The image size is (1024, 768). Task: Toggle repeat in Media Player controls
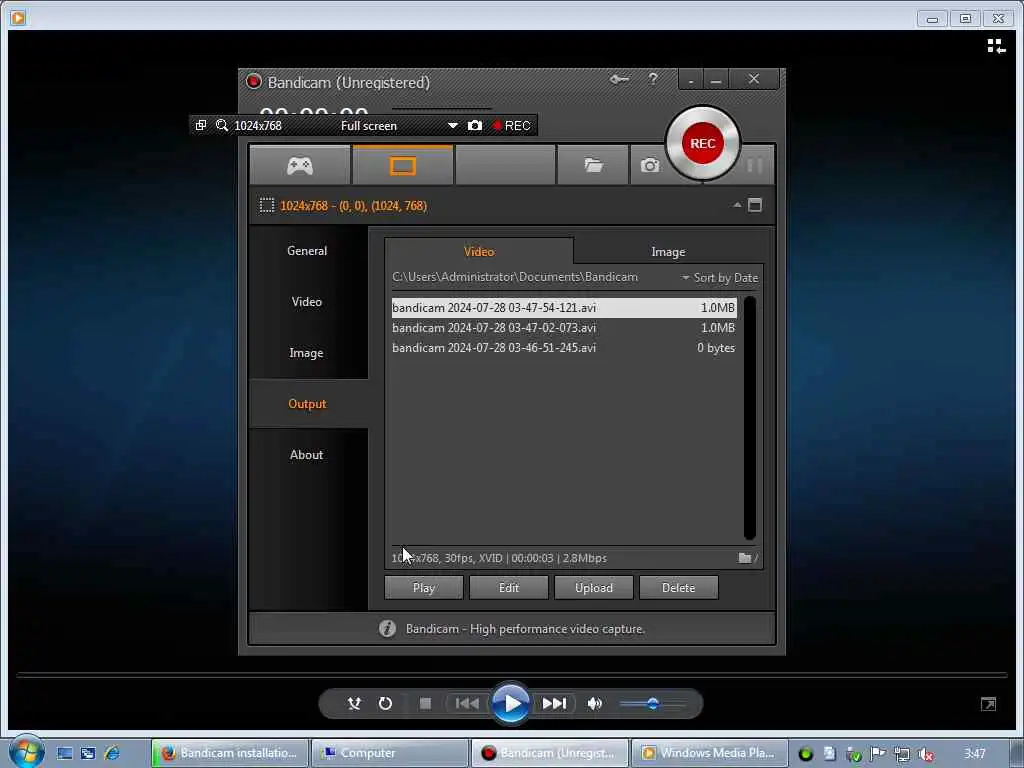[x=385, y=703]
